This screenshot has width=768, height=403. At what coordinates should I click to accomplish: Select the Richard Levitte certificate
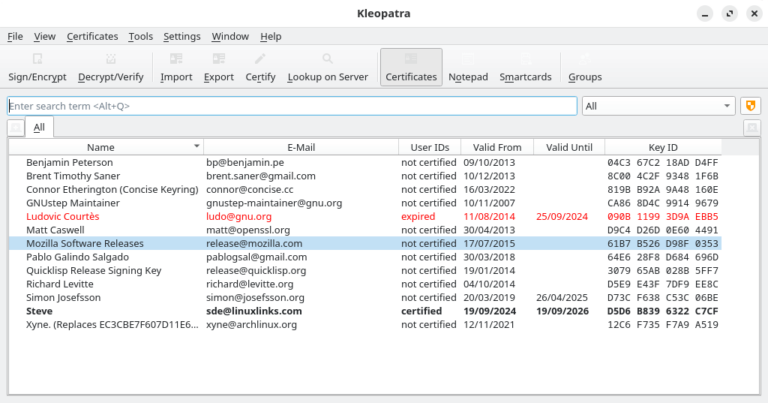[365, 284]
